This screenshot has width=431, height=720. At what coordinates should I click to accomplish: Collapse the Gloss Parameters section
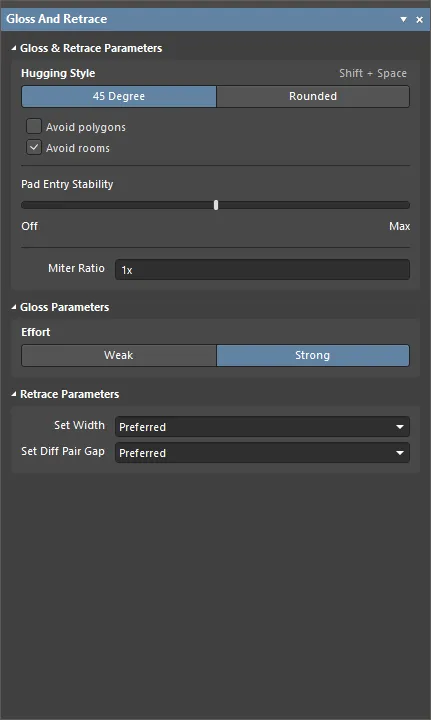coord(14,307)
